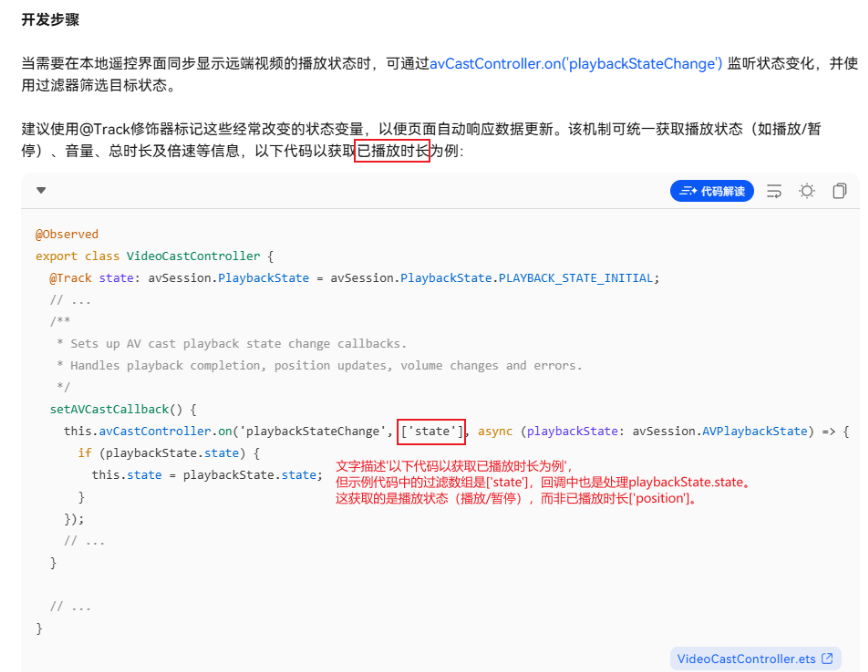This screenshot has width=868, height=672.
Task: Open the avCastController.on('playbackStateChange') link
Action: coord(576,64)
